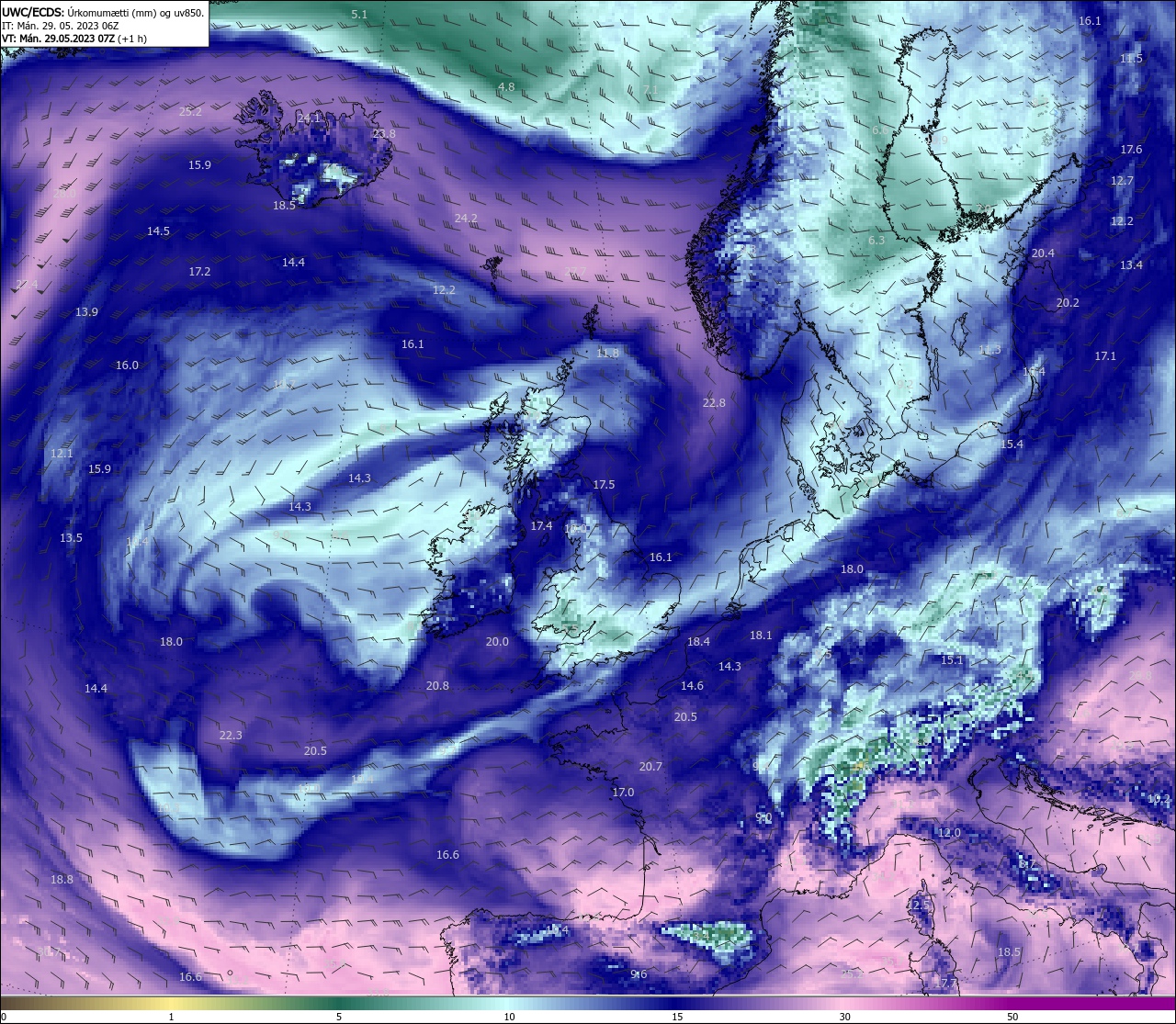Screen dimensions: 1176x1024
Task: Click the colorbar label 50
Action: (1012, 1017)
